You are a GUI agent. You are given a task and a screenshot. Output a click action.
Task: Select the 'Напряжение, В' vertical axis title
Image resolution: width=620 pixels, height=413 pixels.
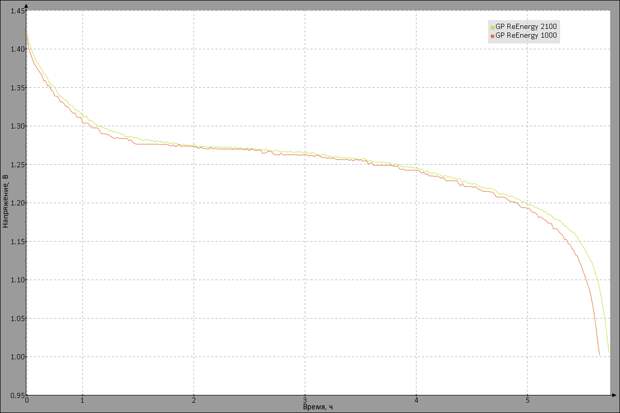(x=5, y=200)
